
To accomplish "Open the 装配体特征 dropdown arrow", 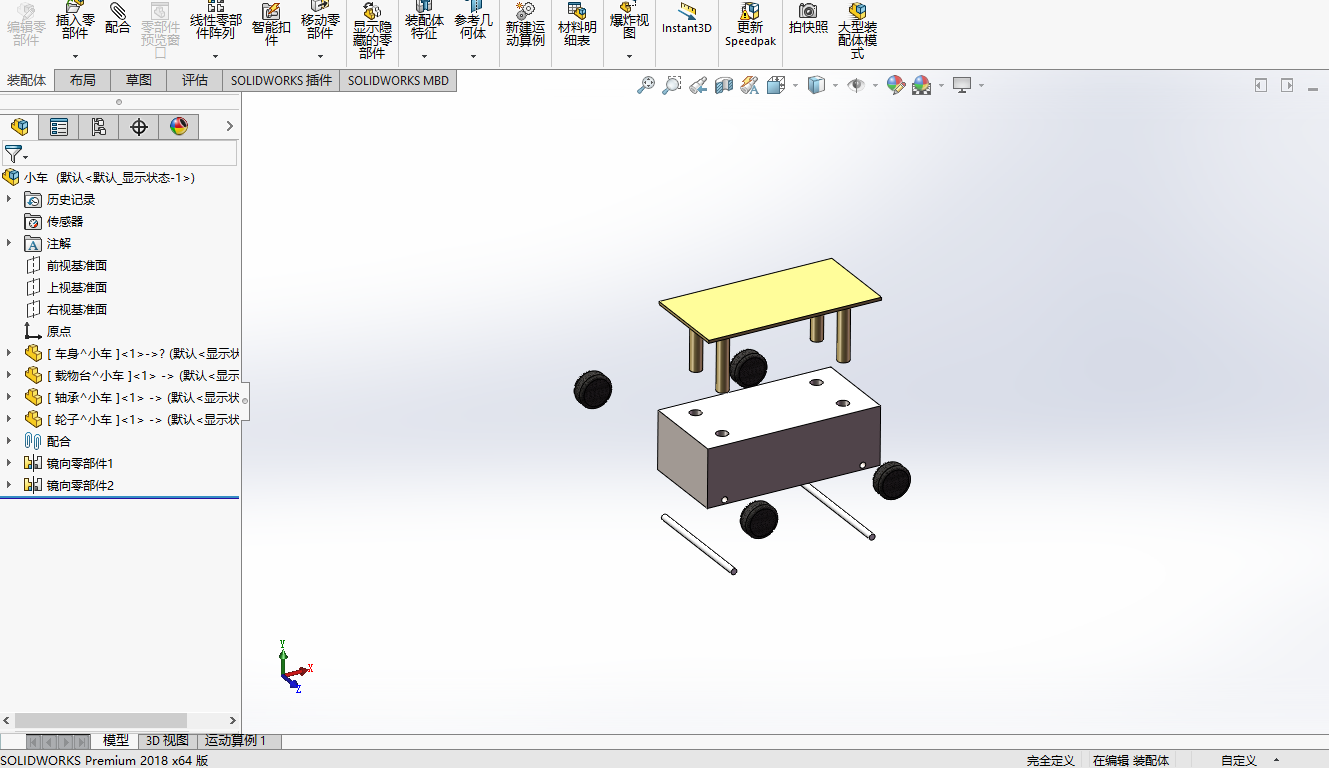I will (x=424, y=56).
